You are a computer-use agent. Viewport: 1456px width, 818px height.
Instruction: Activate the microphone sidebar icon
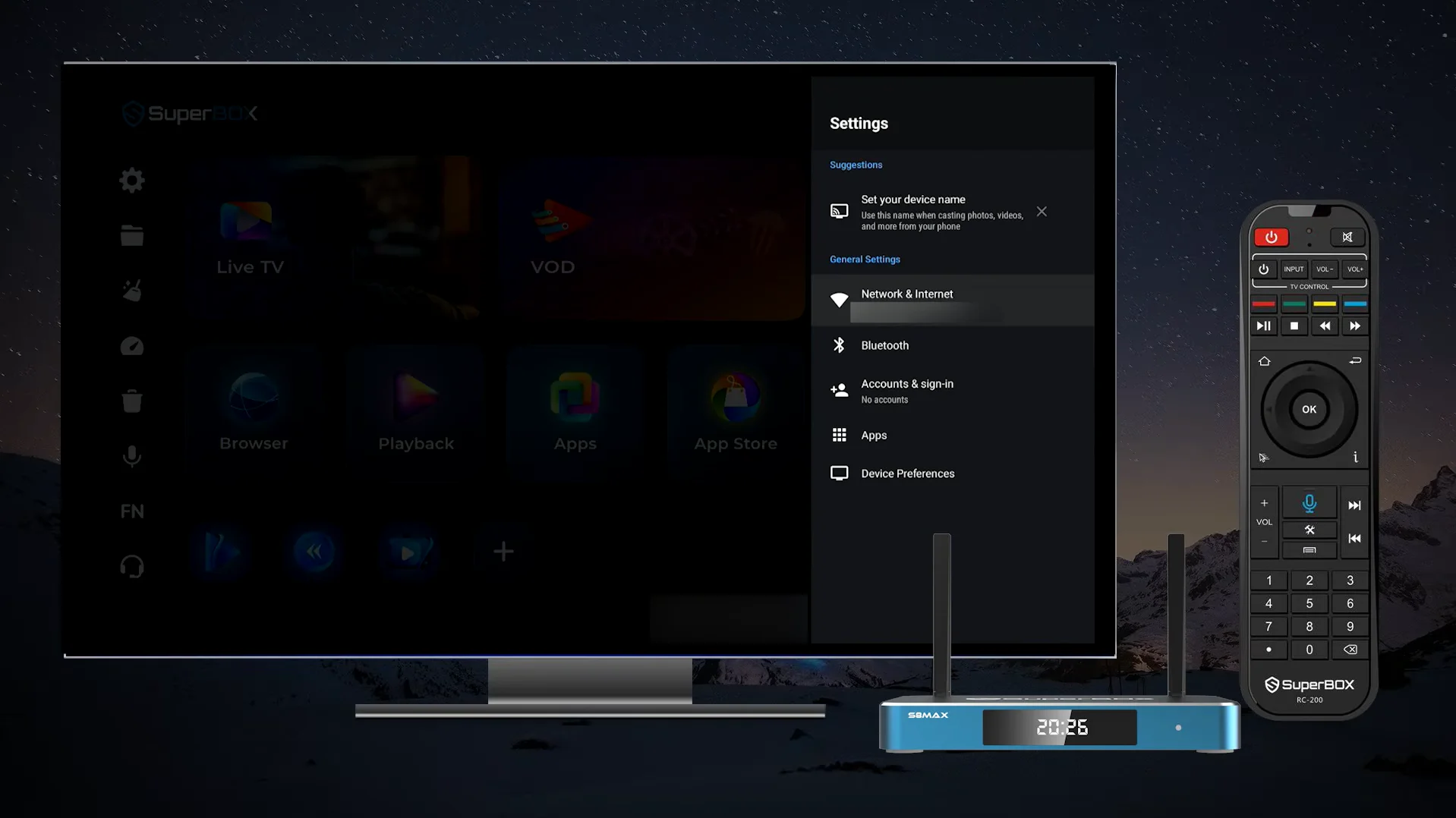[x=132, y=456]
